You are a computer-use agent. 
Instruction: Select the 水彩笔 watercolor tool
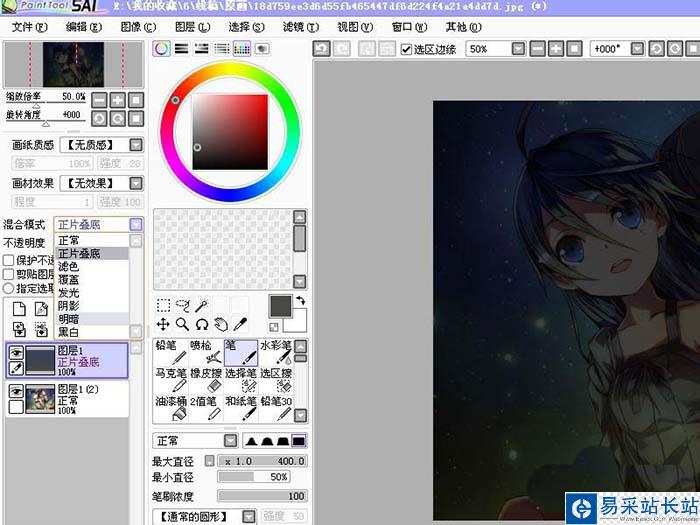[x=275, y=352]
